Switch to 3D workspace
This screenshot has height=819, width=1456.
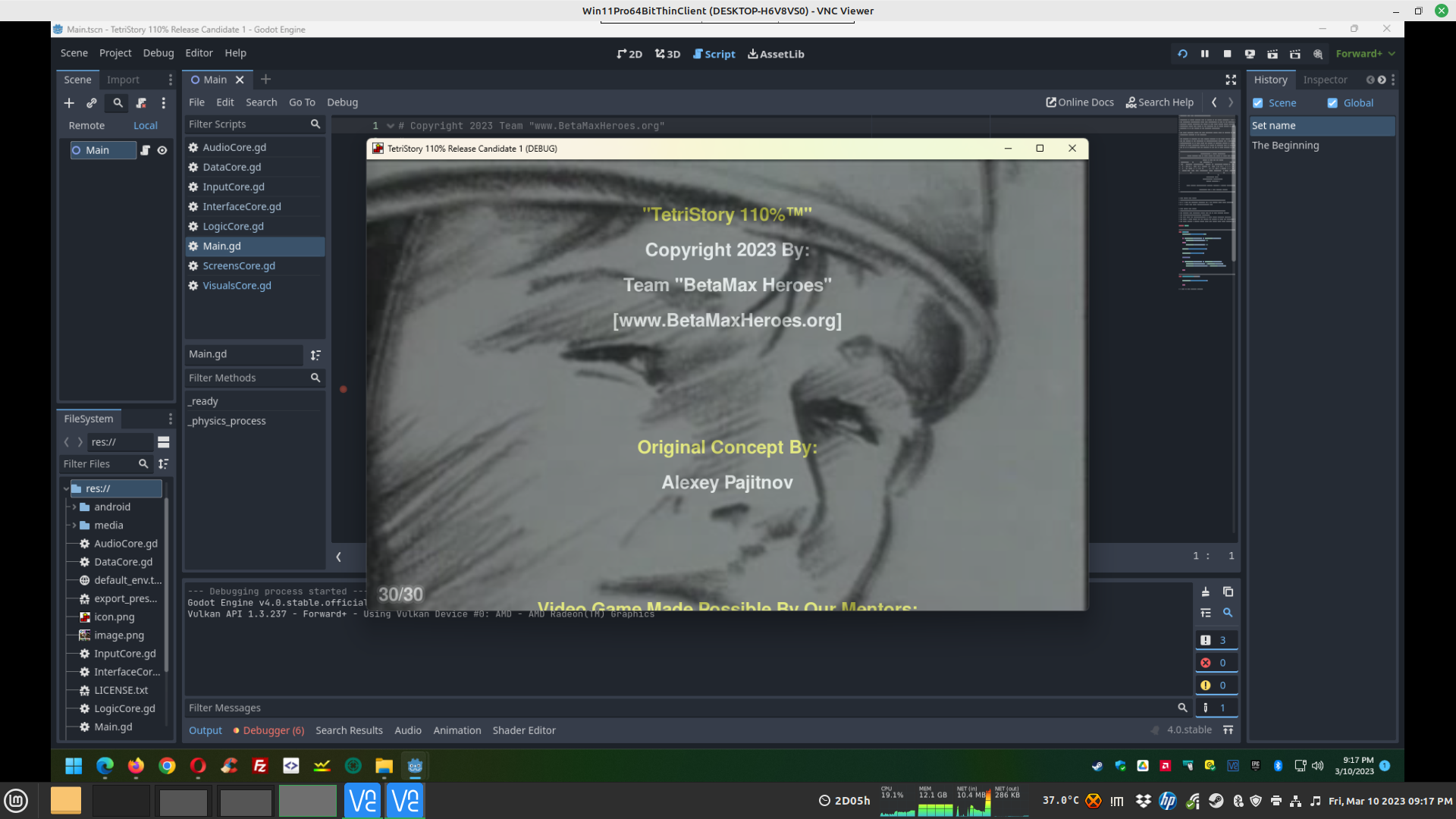(668, 54)
